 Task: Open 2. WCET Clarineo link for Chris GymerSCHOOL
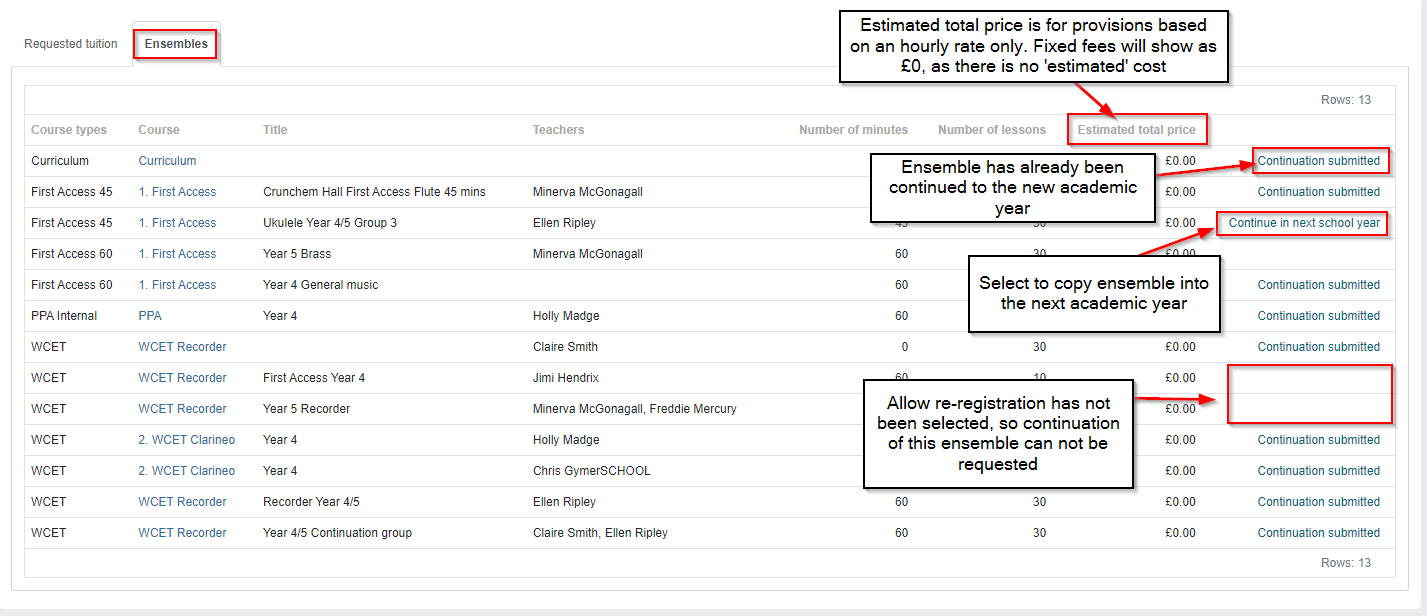[x=187, y=471]
